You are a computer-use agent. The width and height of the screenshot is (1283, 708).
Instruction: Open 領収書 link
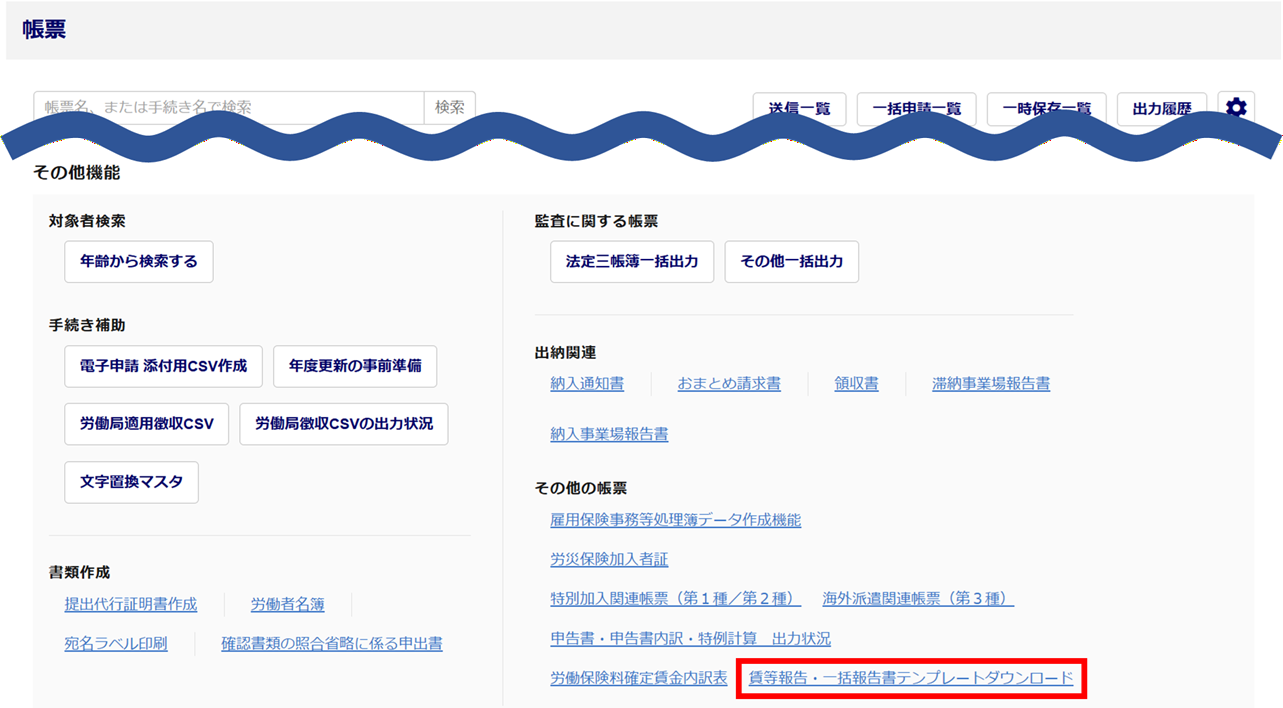click(x=857, y=383)
